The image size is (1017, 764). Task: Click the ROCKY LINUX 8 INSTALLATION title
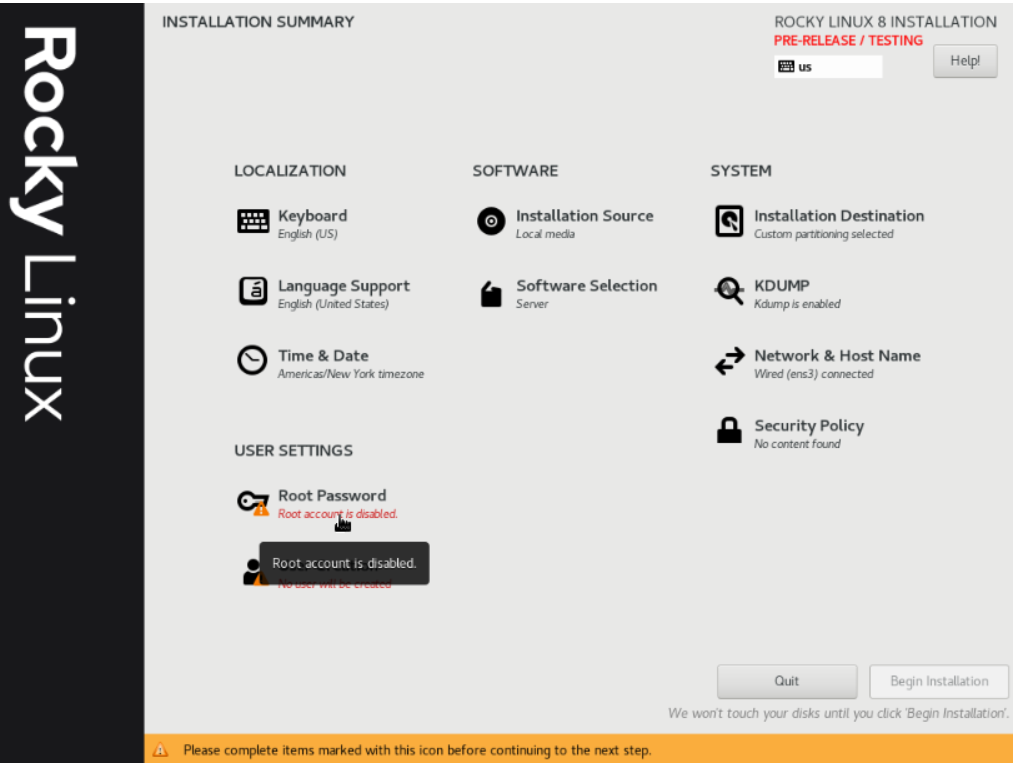[885, 22]
